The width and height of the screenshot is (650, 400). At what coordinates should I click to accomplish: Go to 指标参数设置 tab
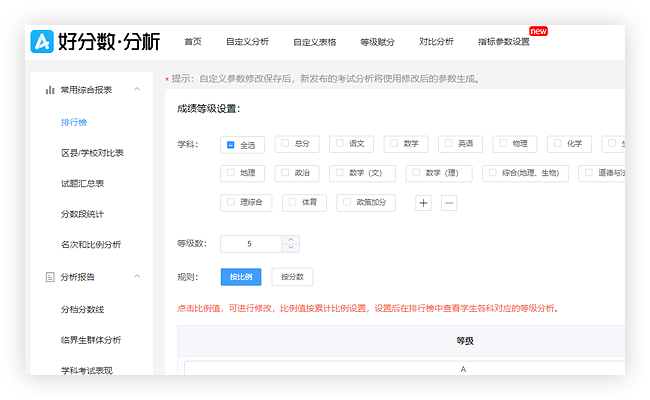(503, 41)
